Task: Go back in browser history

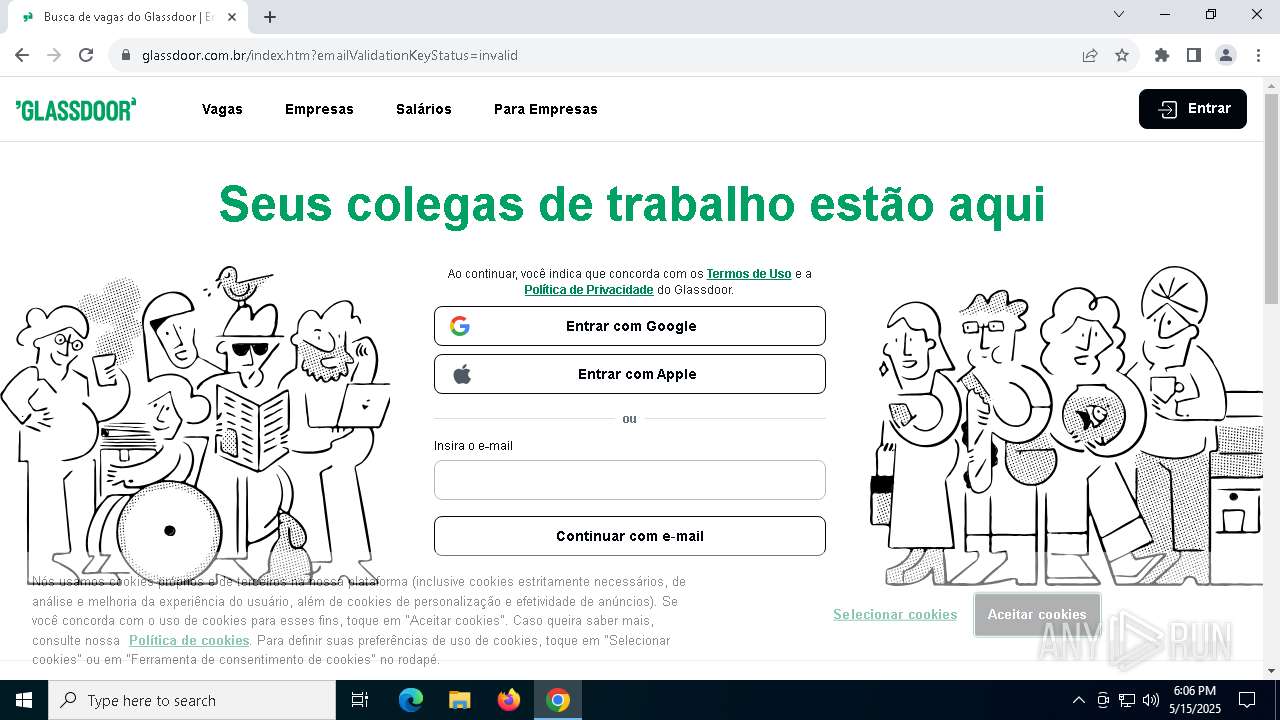Action: (22, 55)
